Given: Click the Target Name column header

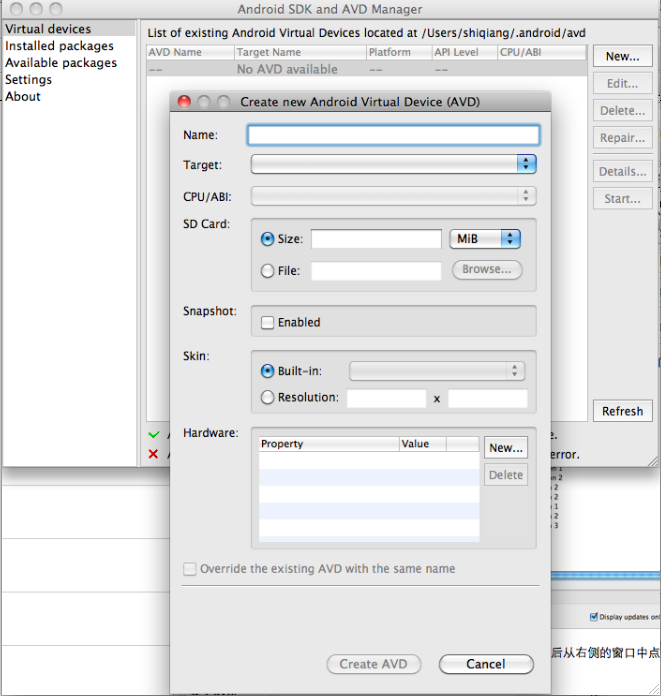Looking at the screenshot, I should [x=300, y=52].
